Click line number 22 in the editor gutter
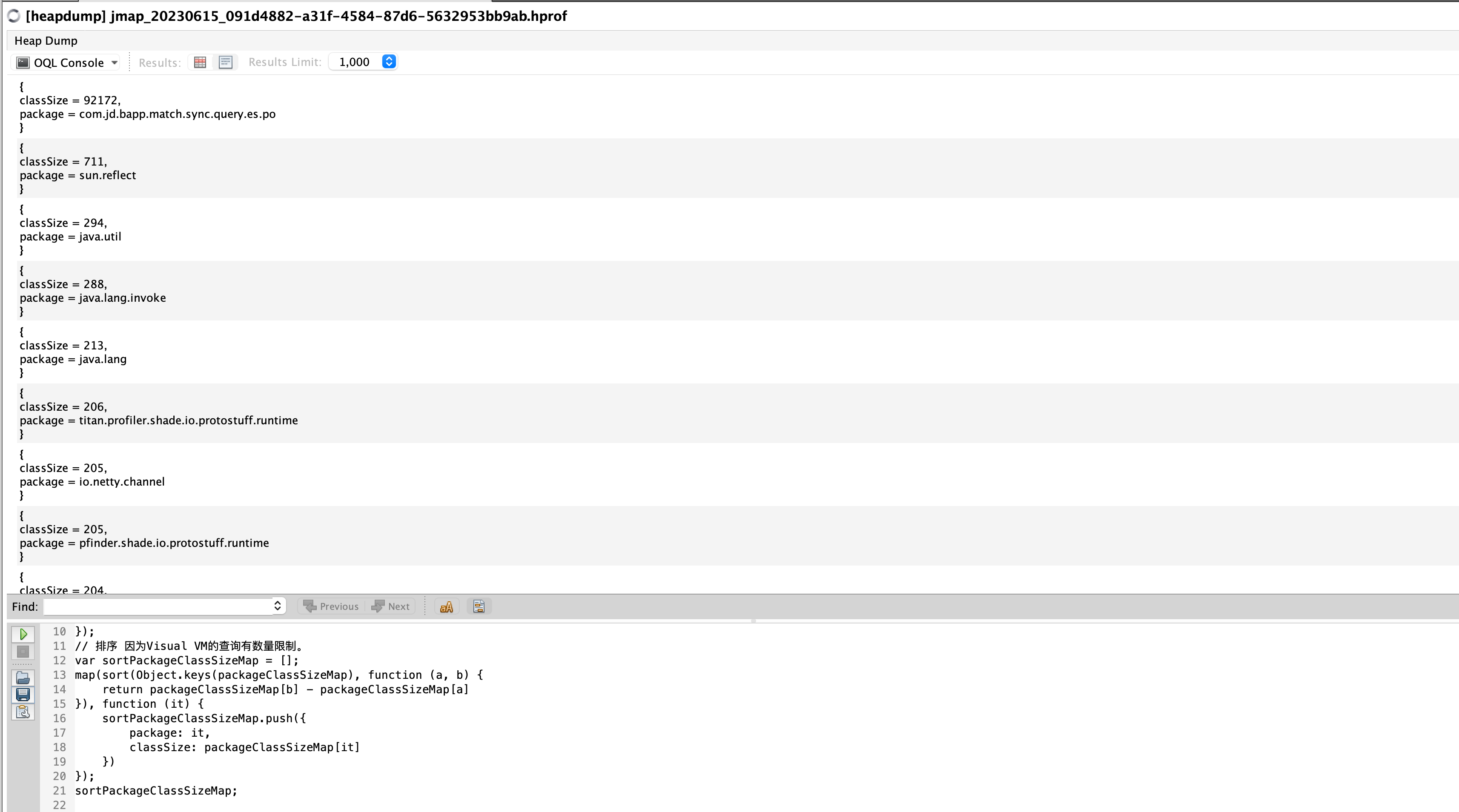The image size is (1459, 812). [x=60, y=805]
